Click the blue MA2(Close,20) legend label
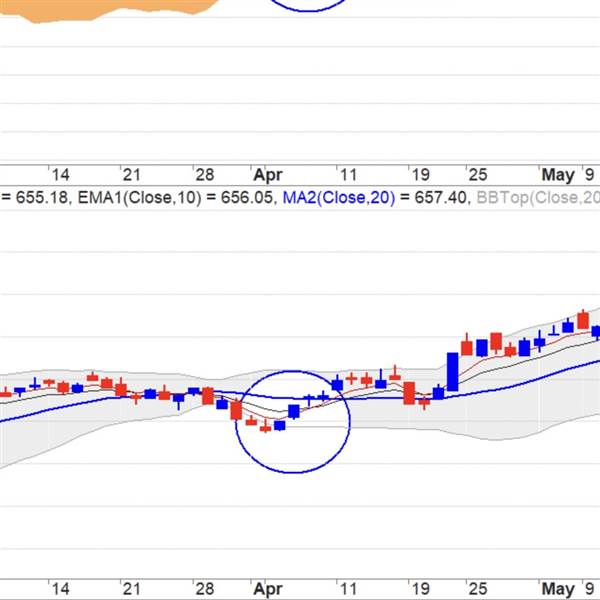 pyautogui.click(x=339, y=197)
